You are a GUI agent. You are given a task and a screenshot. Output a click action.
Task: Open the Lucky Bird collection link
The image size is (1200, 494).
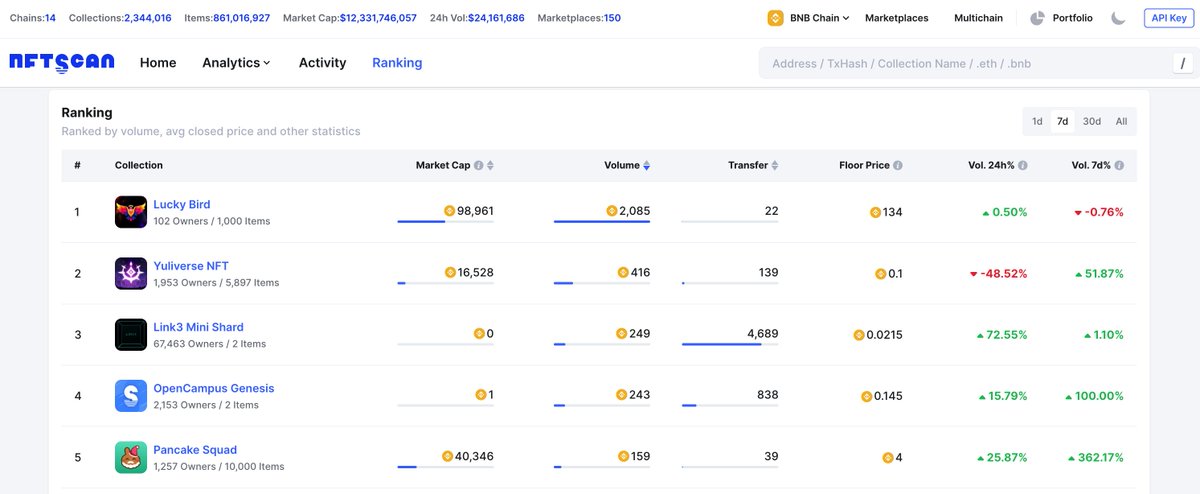click(x=181, y=204)
